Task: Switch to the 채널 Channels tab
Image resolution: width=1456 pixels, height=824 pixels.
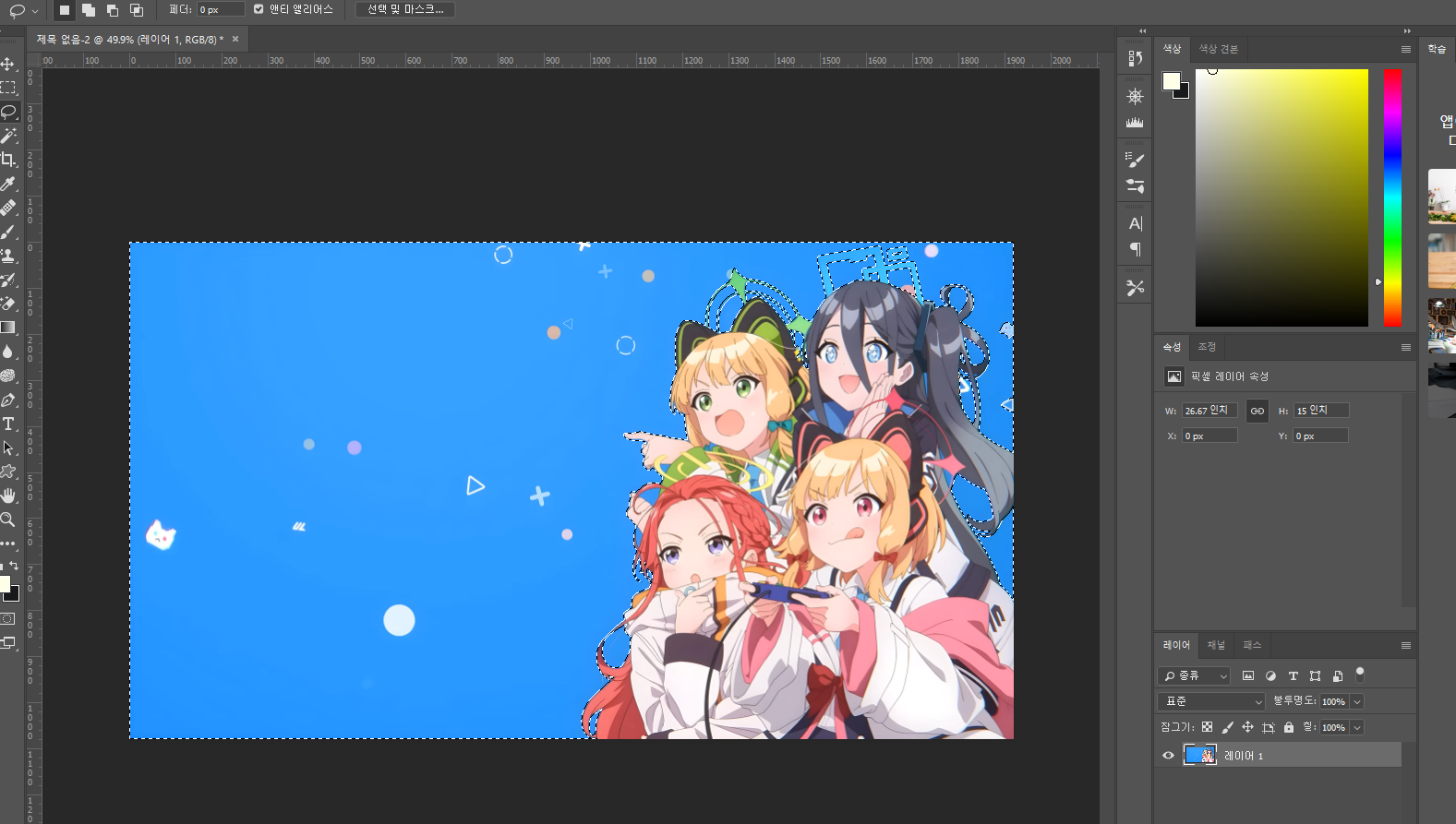Action: [1216, 645]
